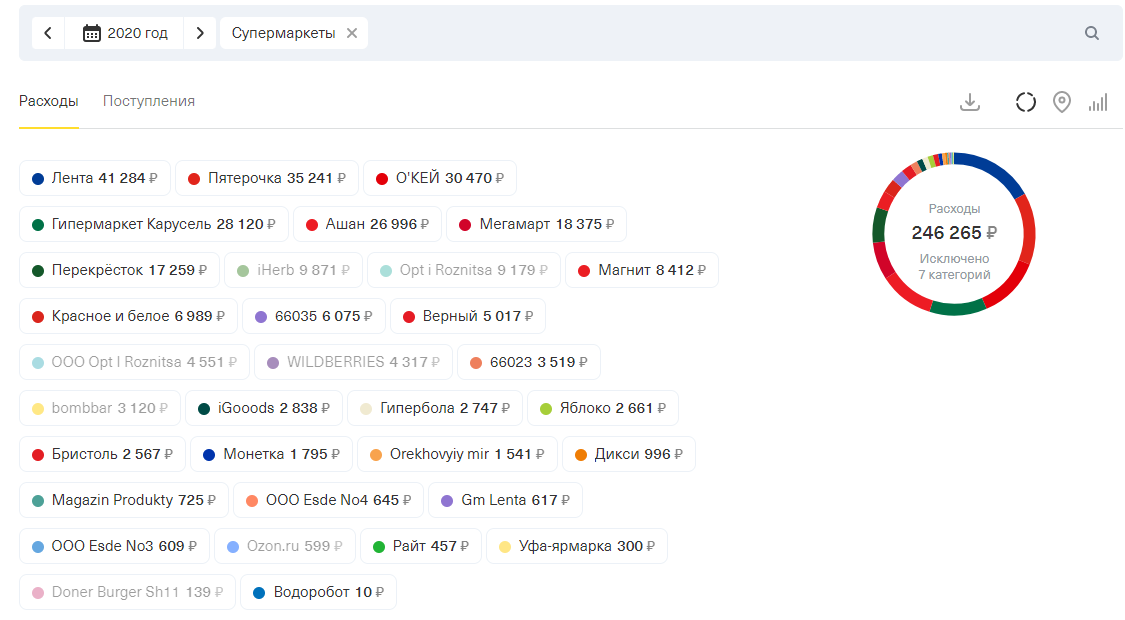Pick the Ozon.ru 599 ₽ chip
The width and height of the screenshot is (1125, 620).
285,545
